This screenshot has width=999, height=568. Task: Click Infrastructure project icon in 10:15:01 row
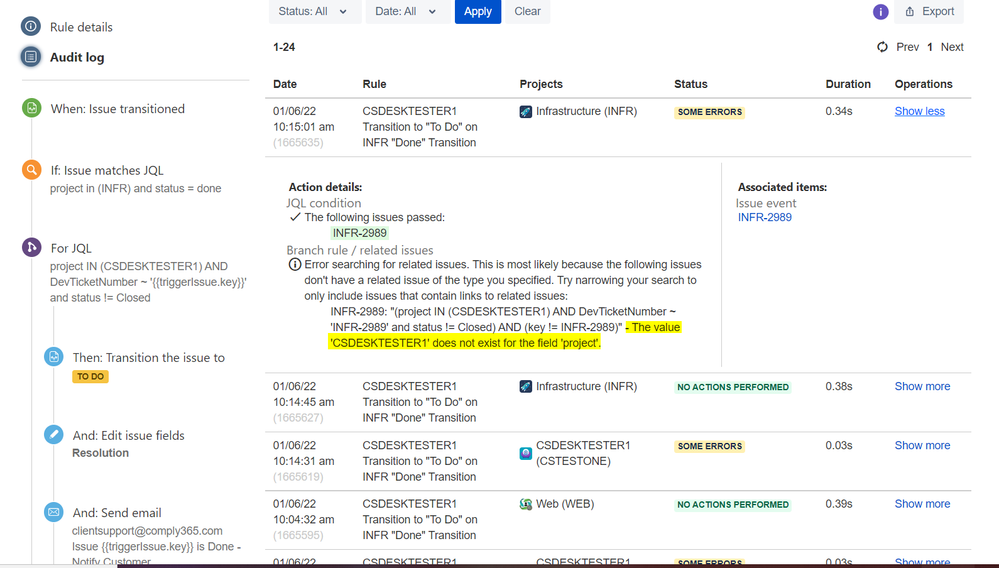coord(526,112)
